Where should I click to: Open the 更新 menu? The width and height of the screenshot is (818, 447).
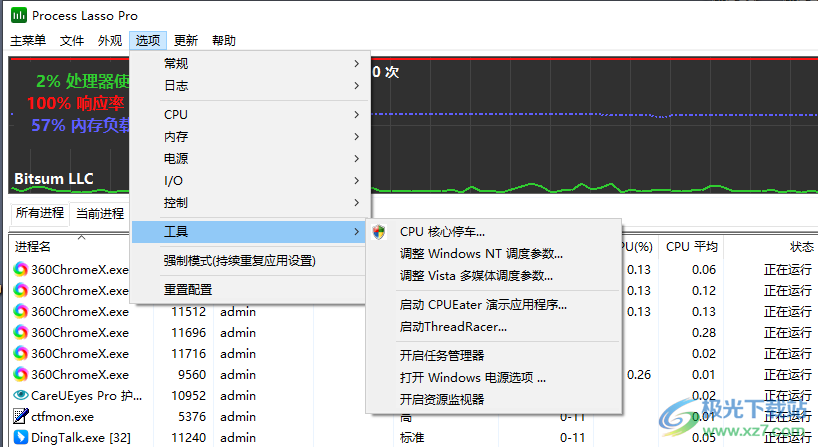coord(186,40)
